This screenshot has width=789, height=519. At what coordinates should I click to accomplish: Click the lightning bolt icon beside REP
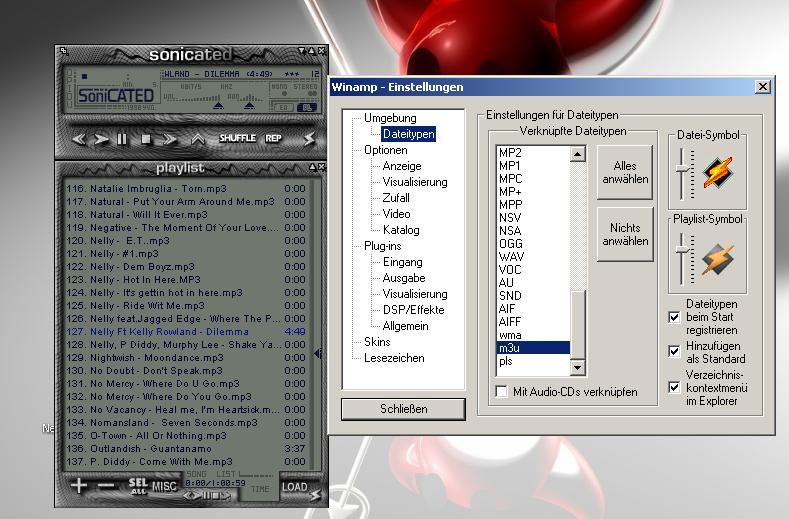pyautogui.click(x=309, y=138)
